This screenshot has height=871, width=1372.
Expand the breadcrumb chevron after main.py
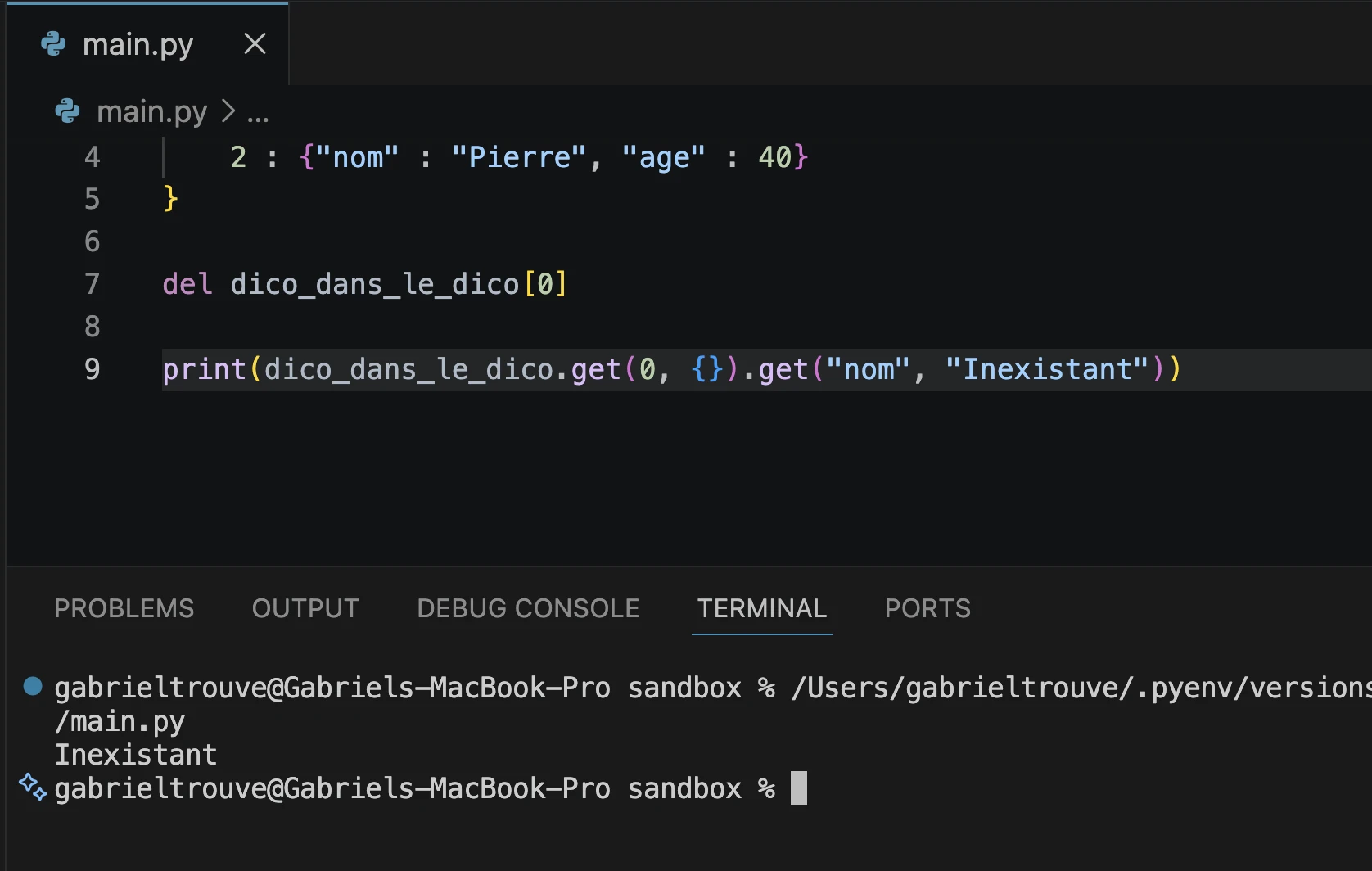(228, 111)
